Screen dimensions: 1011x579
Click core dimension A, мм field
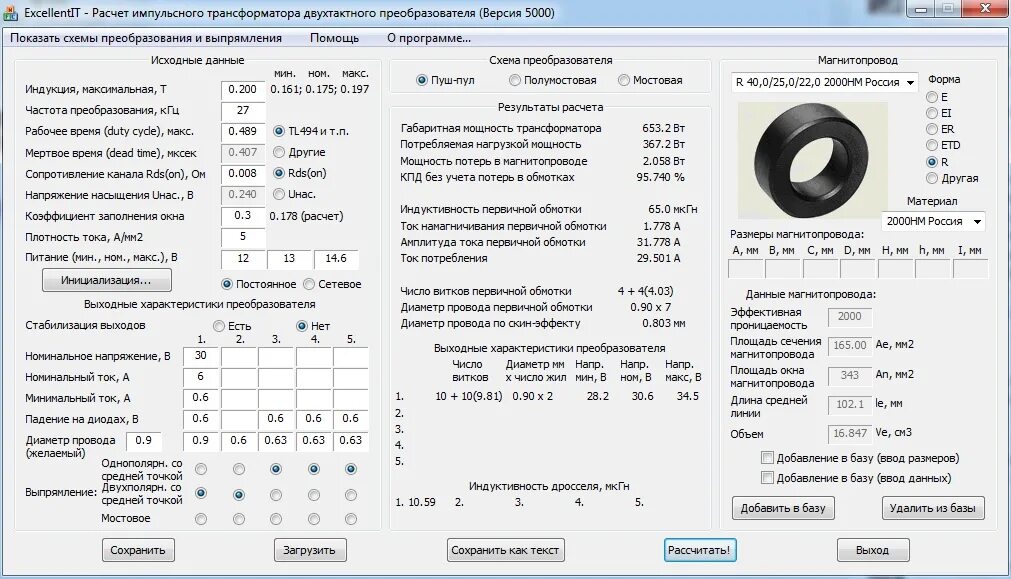click(745, 269)
